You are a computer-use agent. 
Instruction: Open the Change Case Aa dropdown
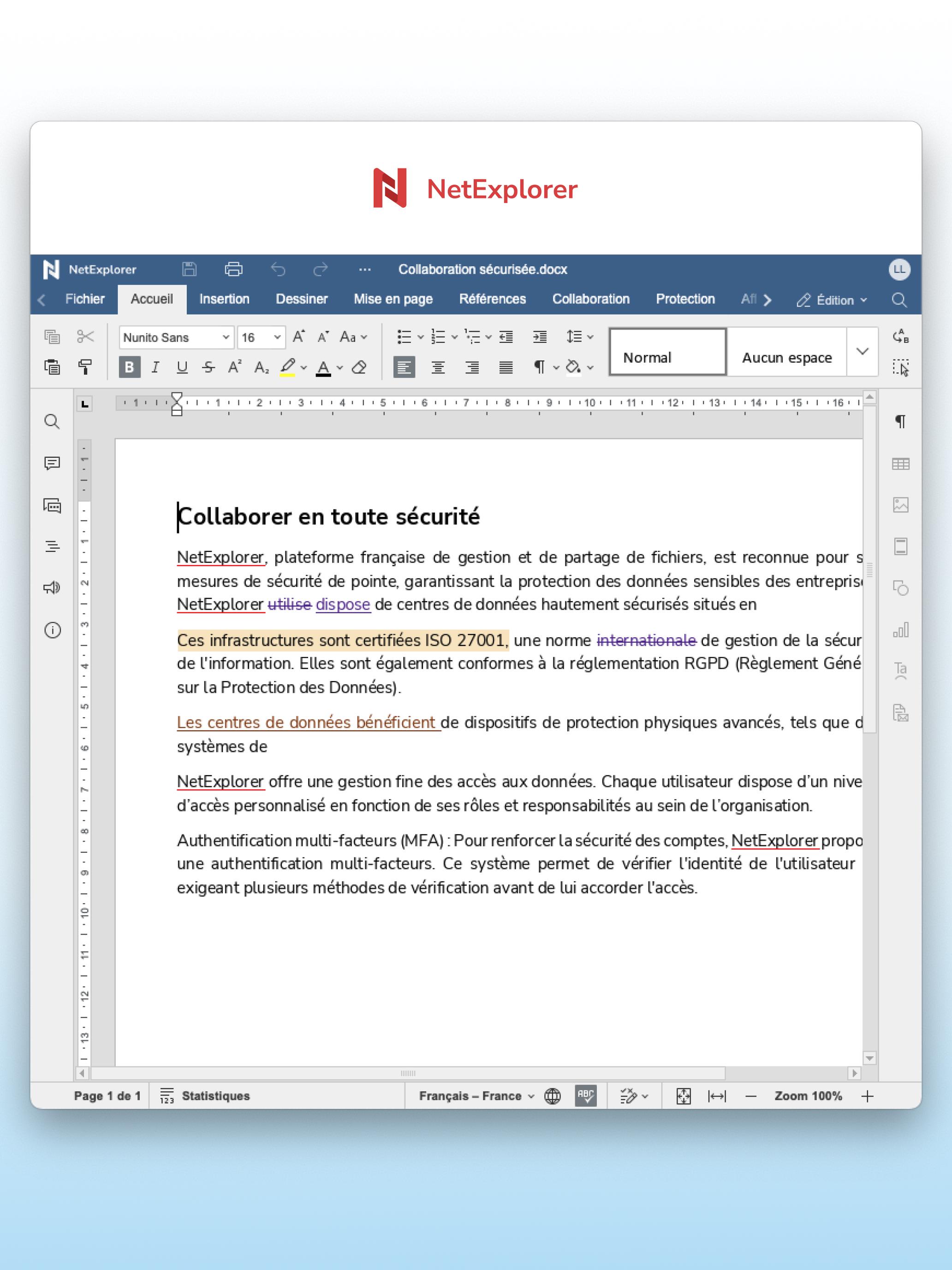[x=353, y=336]
